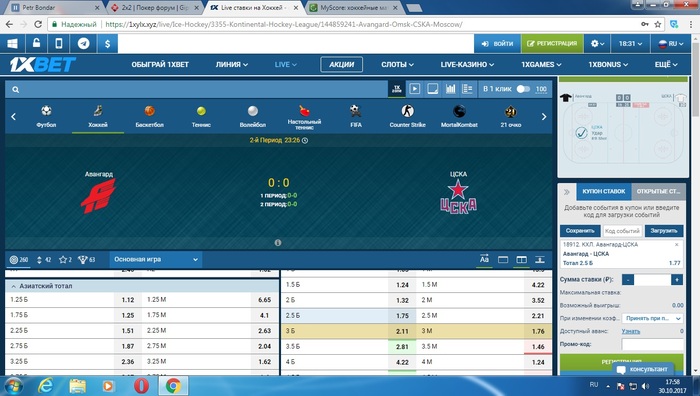This screenshot has width=700, height=396.
Task: Click the padlock access icon
Action: (36, 44)
